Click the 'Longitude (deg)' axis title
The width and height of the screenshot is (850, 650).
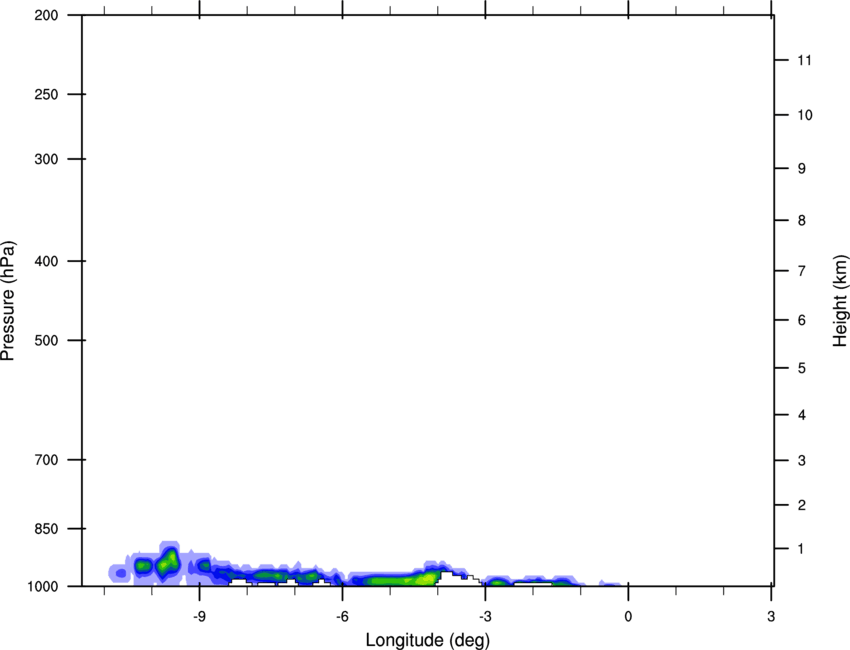(428, 640)
